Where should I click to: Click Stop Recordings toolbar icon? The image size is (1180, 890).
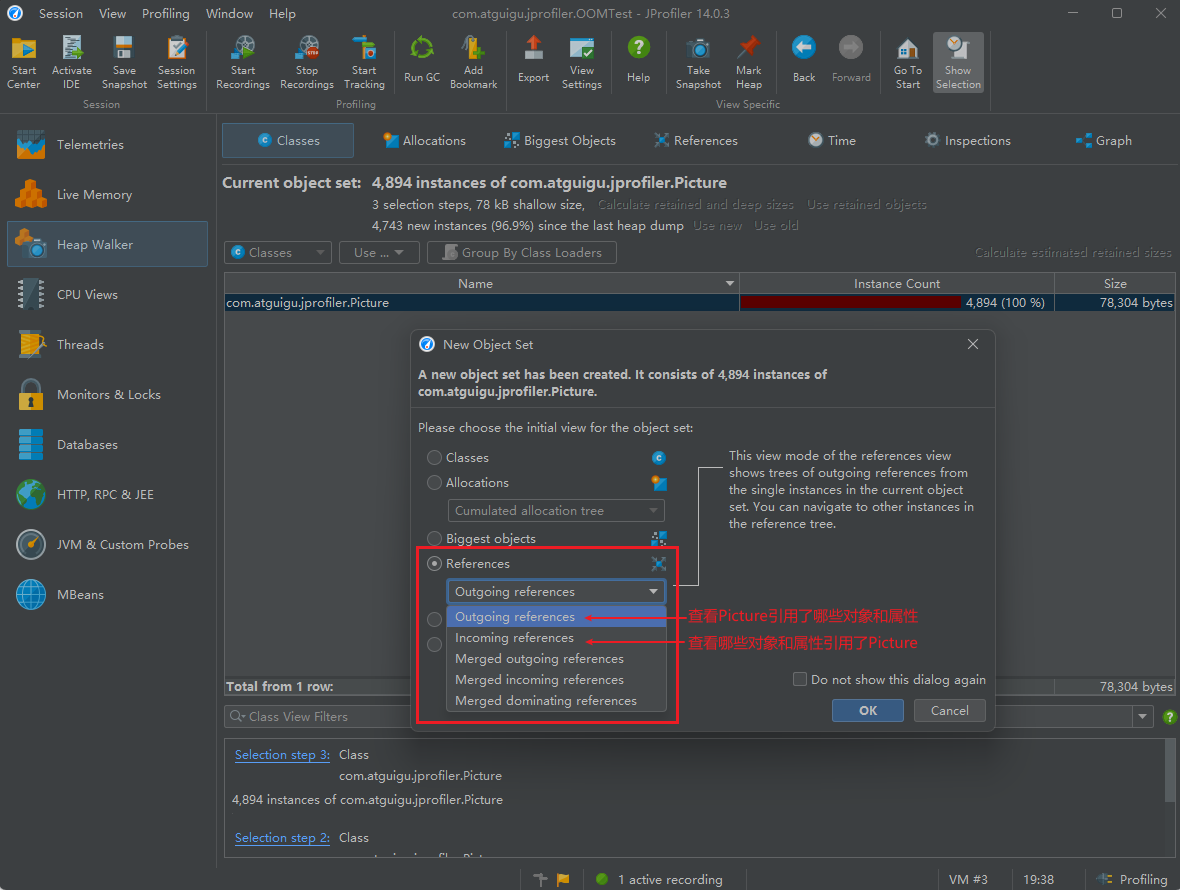tap(306, 63)
